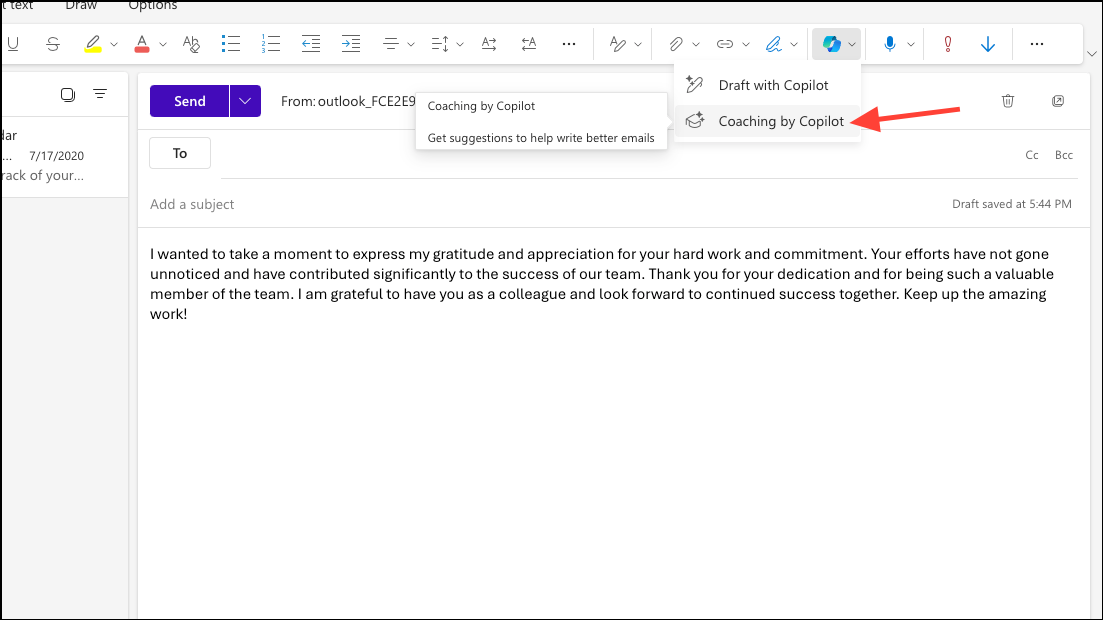Toggle select all messages icon
This screenshot has height=620, width=1103.
tap(68, 94)
